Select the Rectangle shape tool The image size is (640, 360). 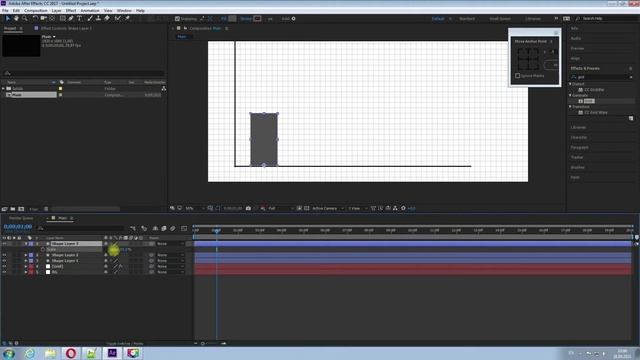(x=62, y=18)
